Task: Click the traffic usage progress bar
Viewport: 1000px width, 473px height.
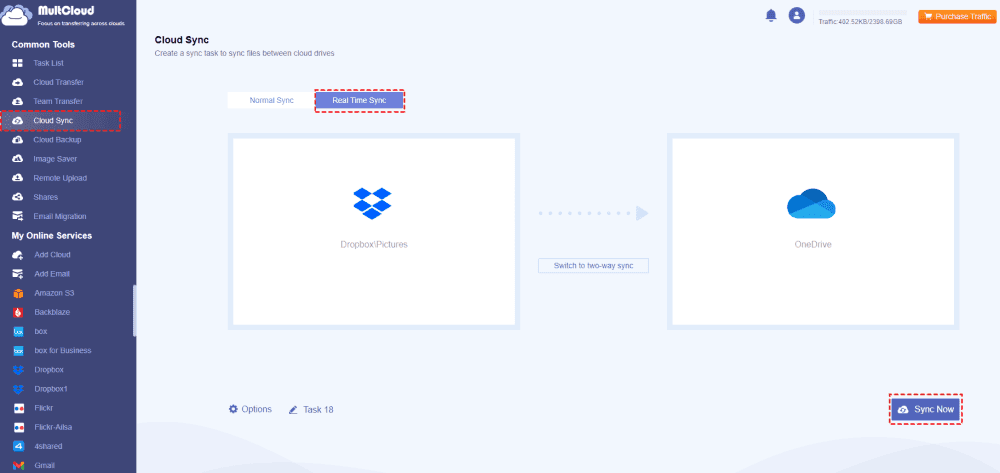Action: [x=863, y=12]
